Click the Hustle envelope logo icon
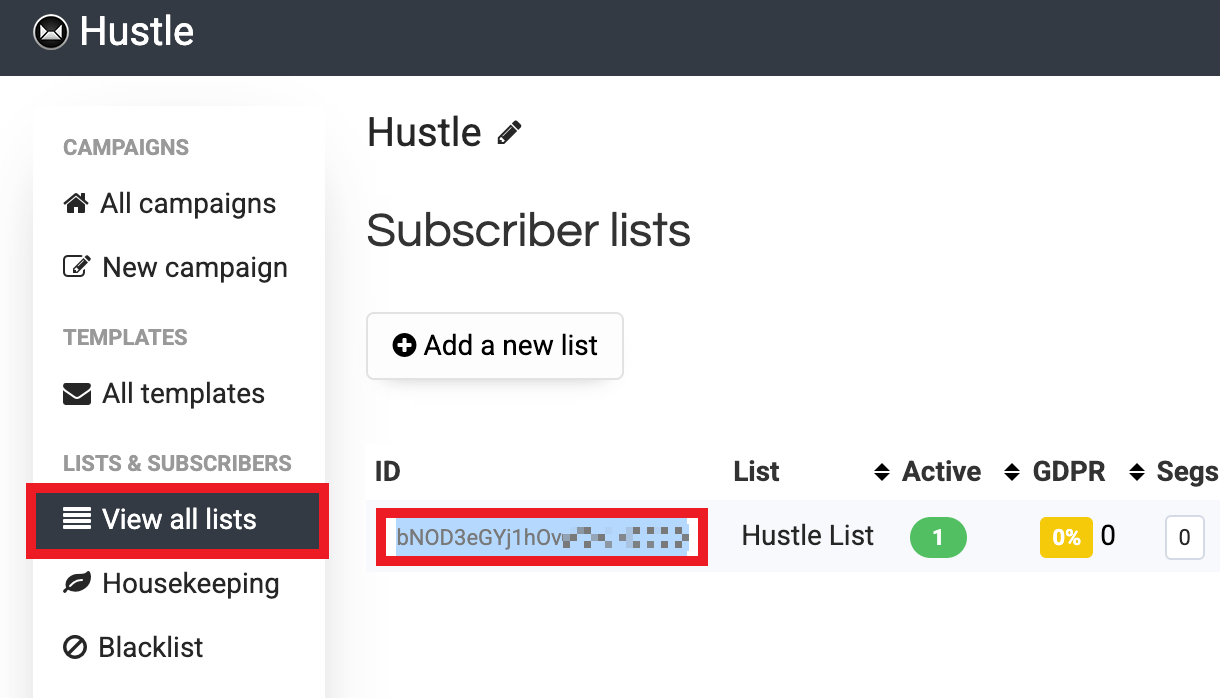Screen dimensions: 1220x698 [50, 33]
